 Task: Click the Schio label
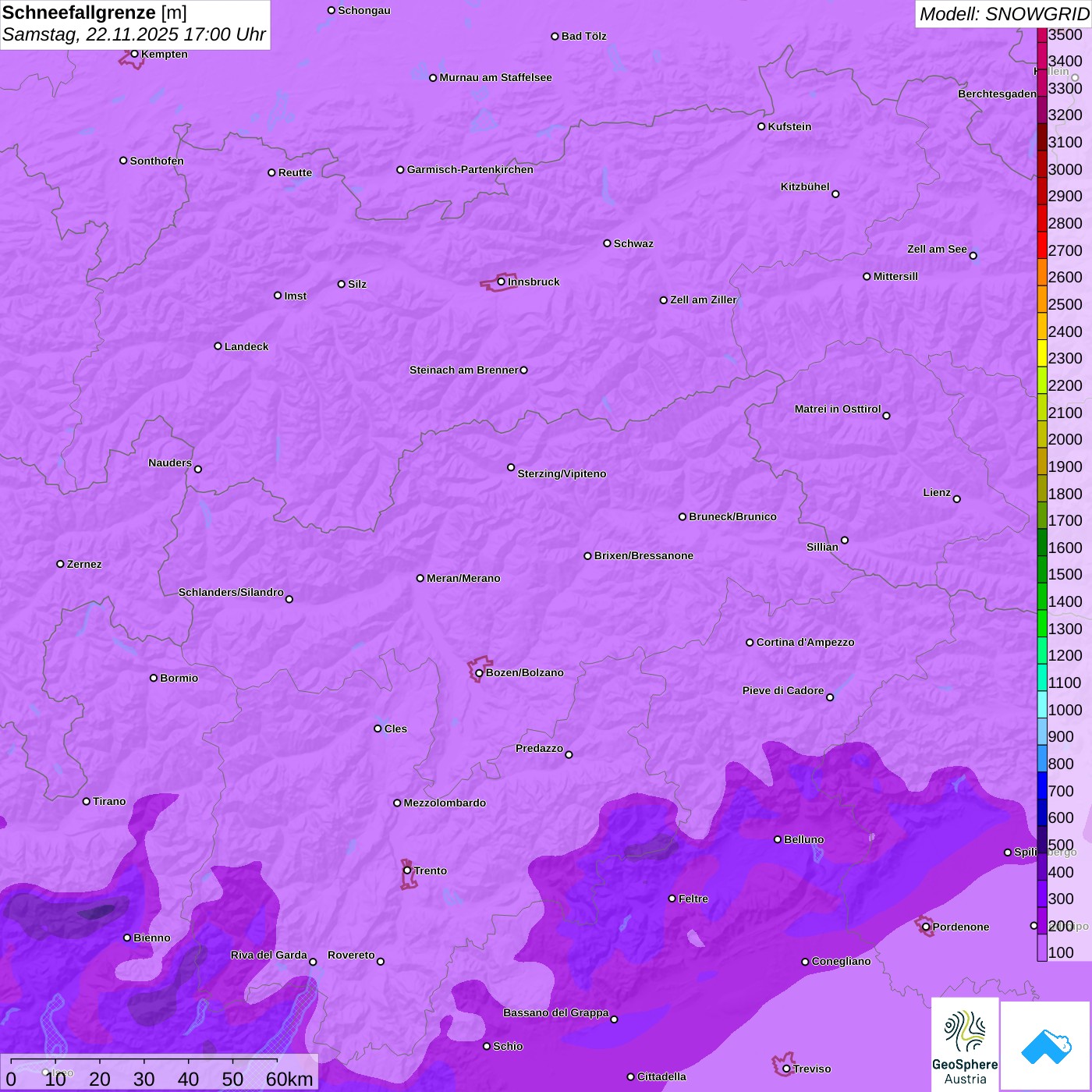(508, 1046)
